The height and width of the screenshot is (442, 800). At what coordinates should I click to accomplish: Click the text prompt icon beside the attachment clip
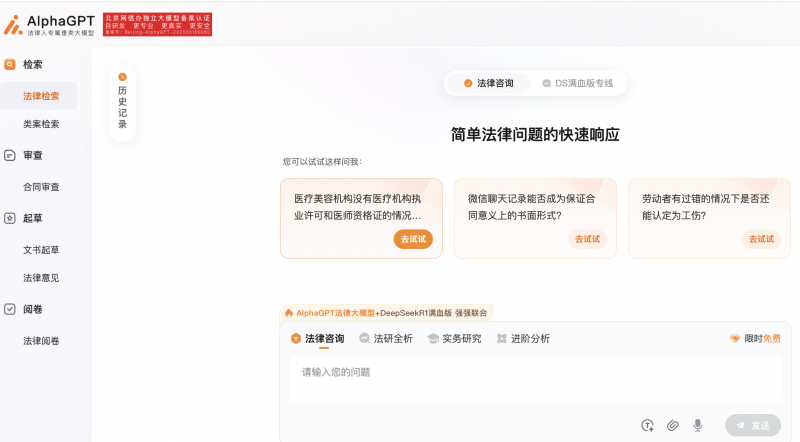(647, 425)
